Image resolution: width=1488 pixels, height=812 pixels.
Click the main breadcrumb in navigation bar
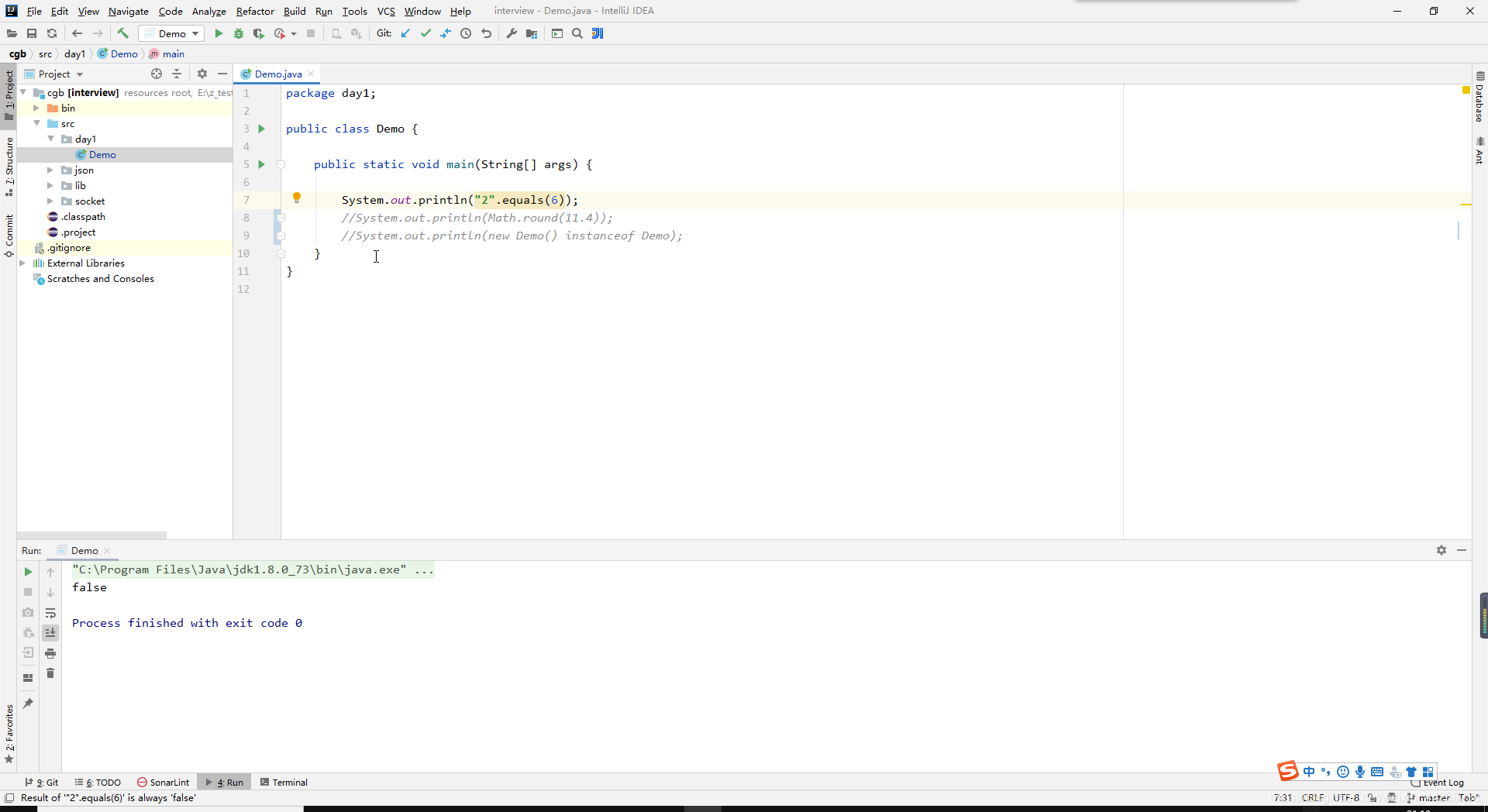click(x=167, y=54)
